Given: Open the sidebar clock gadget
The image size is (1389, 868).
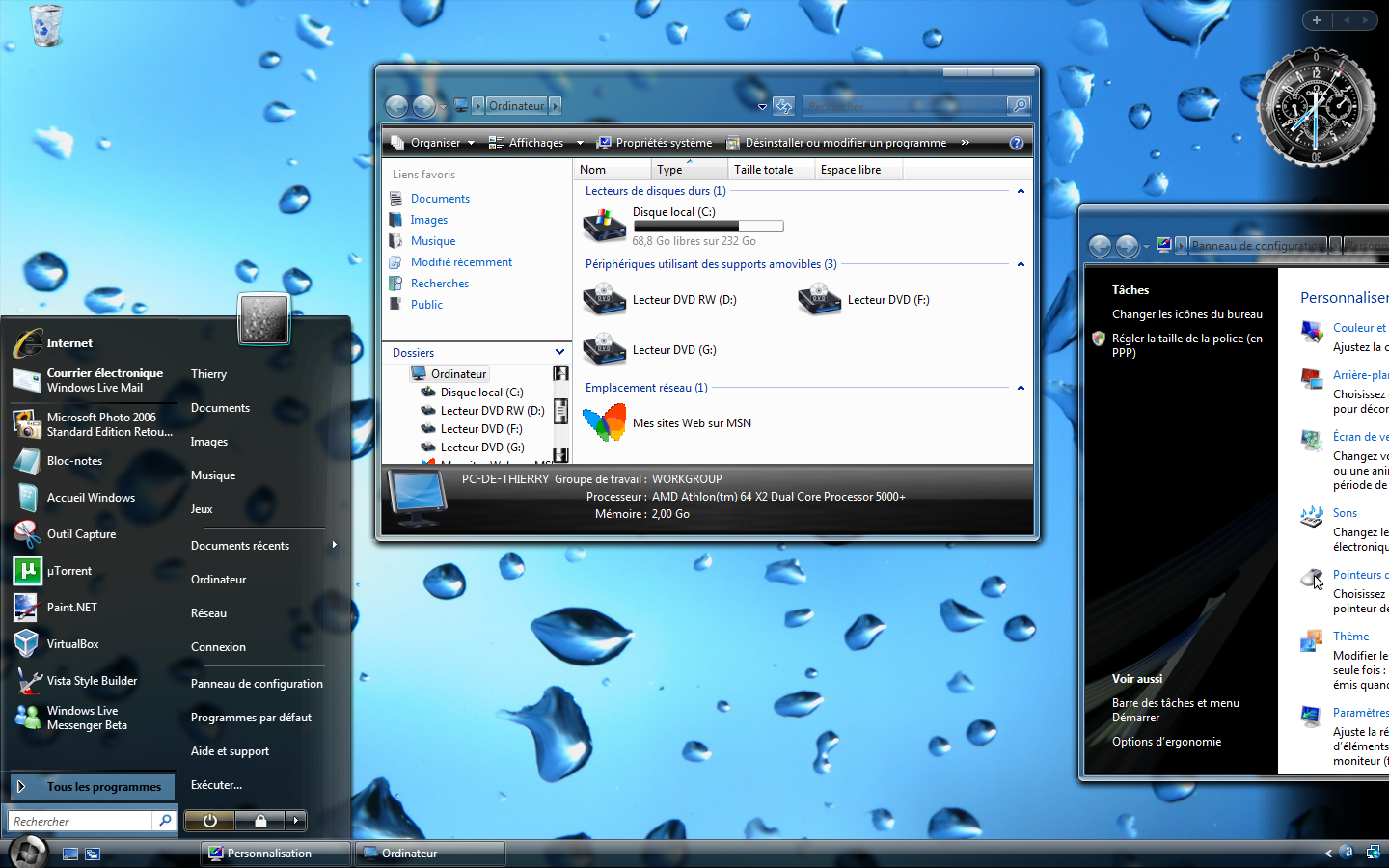Looking at the screenshot, I should coord(1316,107).
